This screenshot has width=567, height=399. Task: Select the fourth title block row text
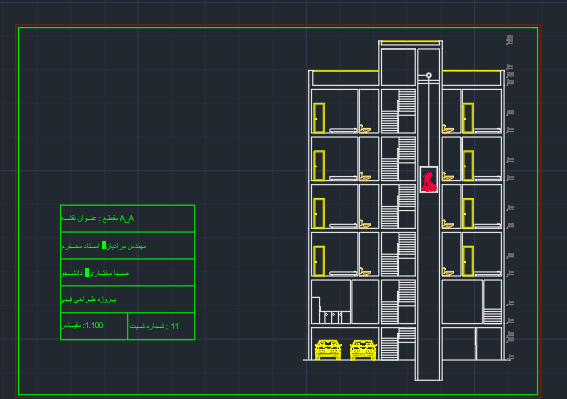(x=89, y=300)
